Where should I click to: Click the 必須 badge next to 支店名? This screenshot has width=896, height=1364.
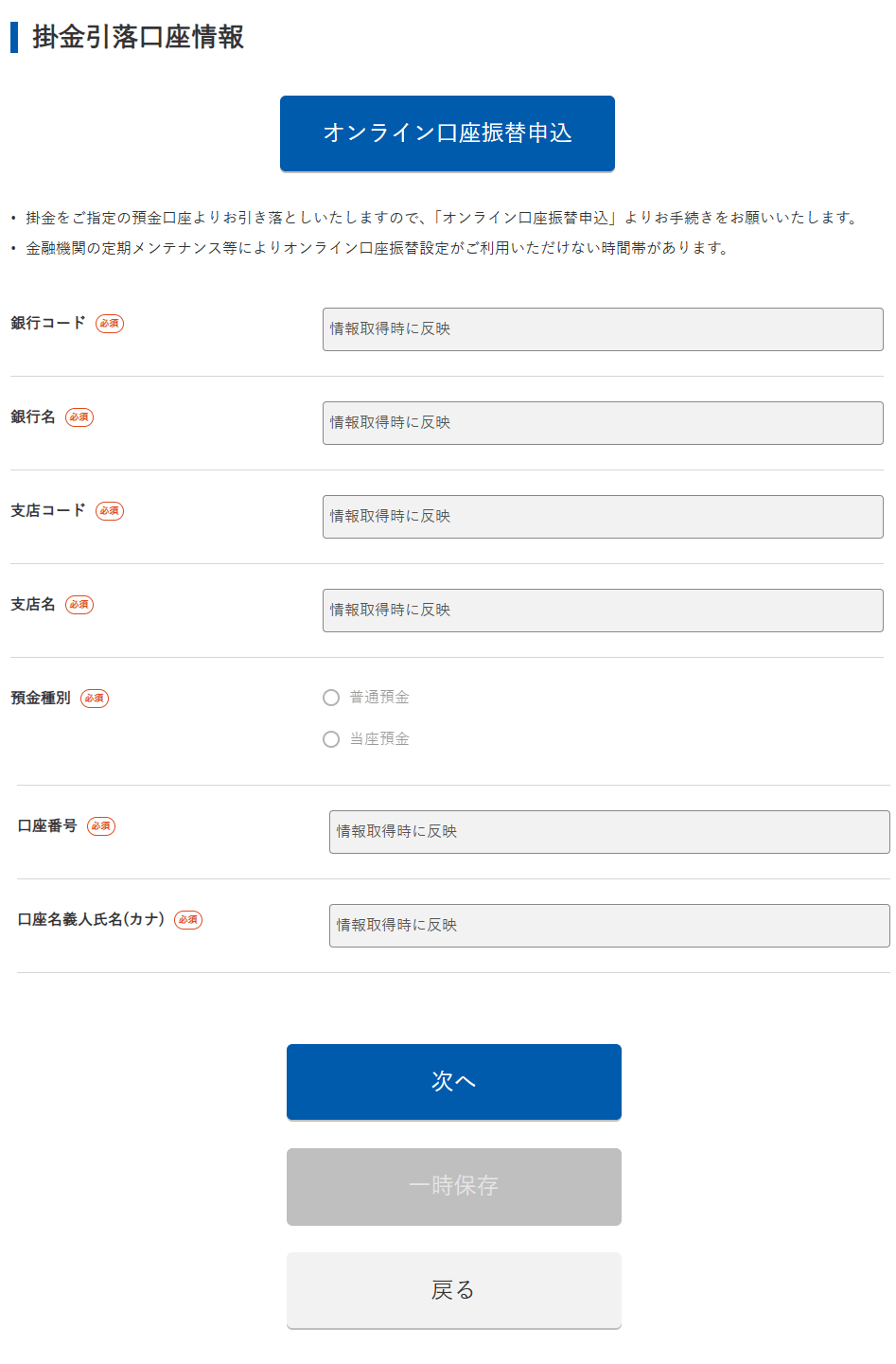click(79, 605)
